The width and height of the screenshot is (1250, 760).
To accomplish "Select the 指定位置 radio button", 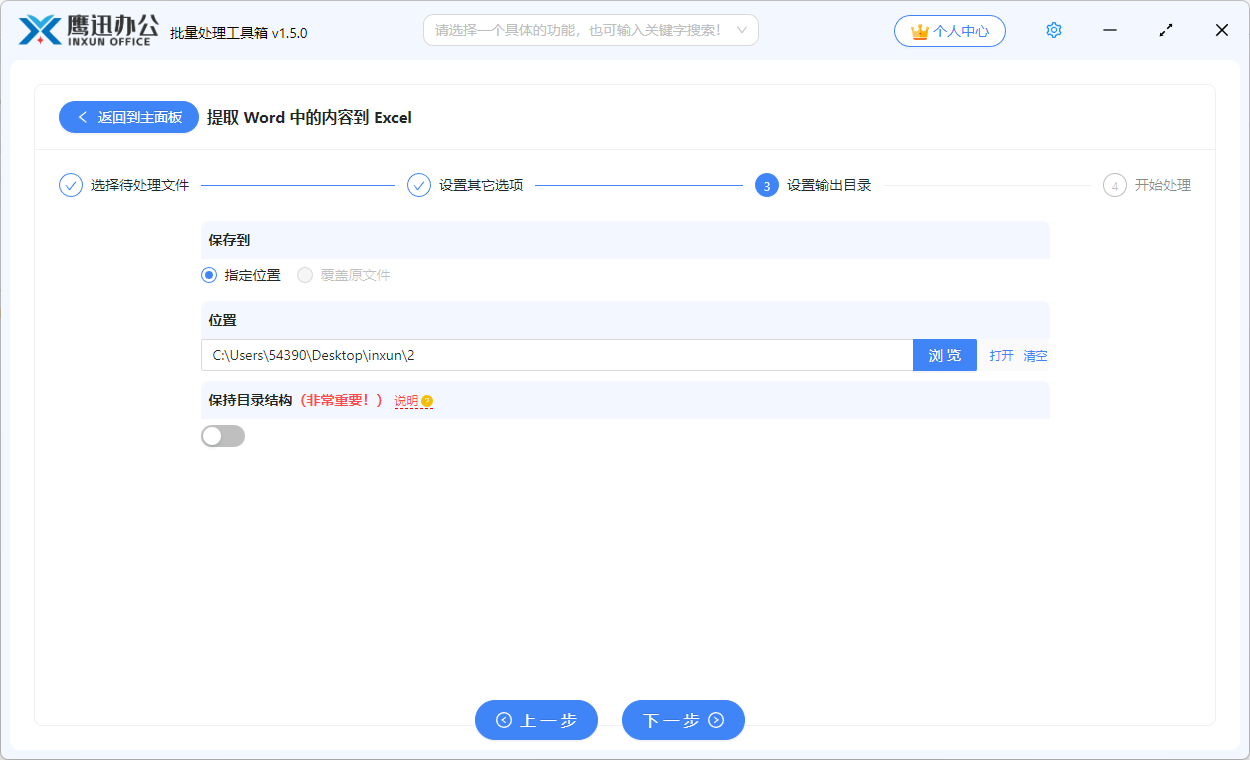I will (x=209, y=274).
